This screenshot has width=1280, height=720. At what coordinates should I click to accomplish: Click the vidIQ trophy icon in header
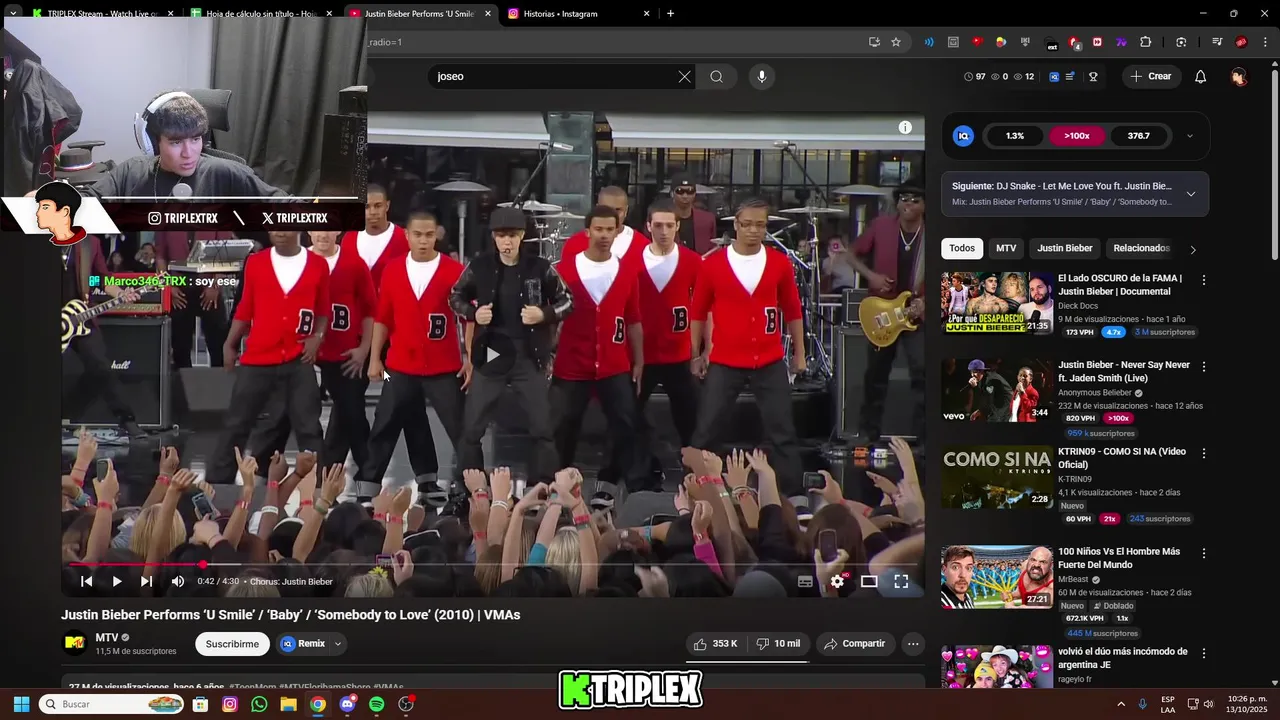[x=1093, y=76]
